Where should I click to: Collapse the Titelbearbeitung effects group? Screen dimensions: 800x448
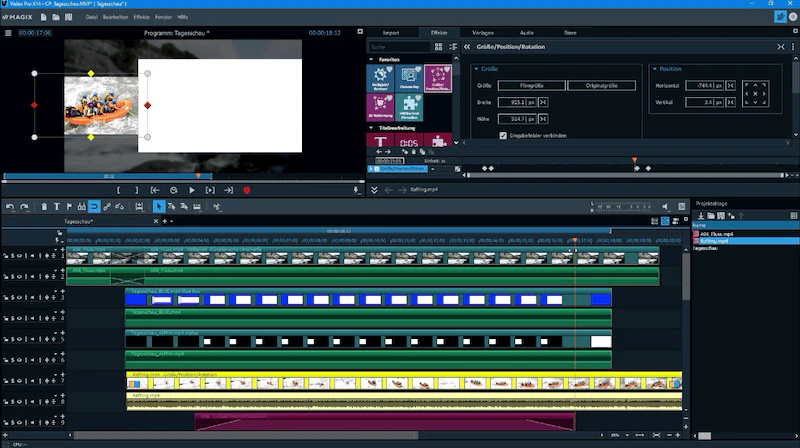point(371,128)
